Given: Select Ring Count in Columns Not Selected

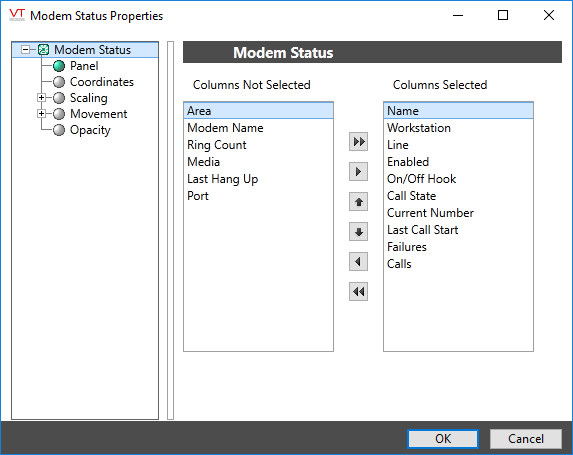Looking at the screenshot, I should [258, 145].
